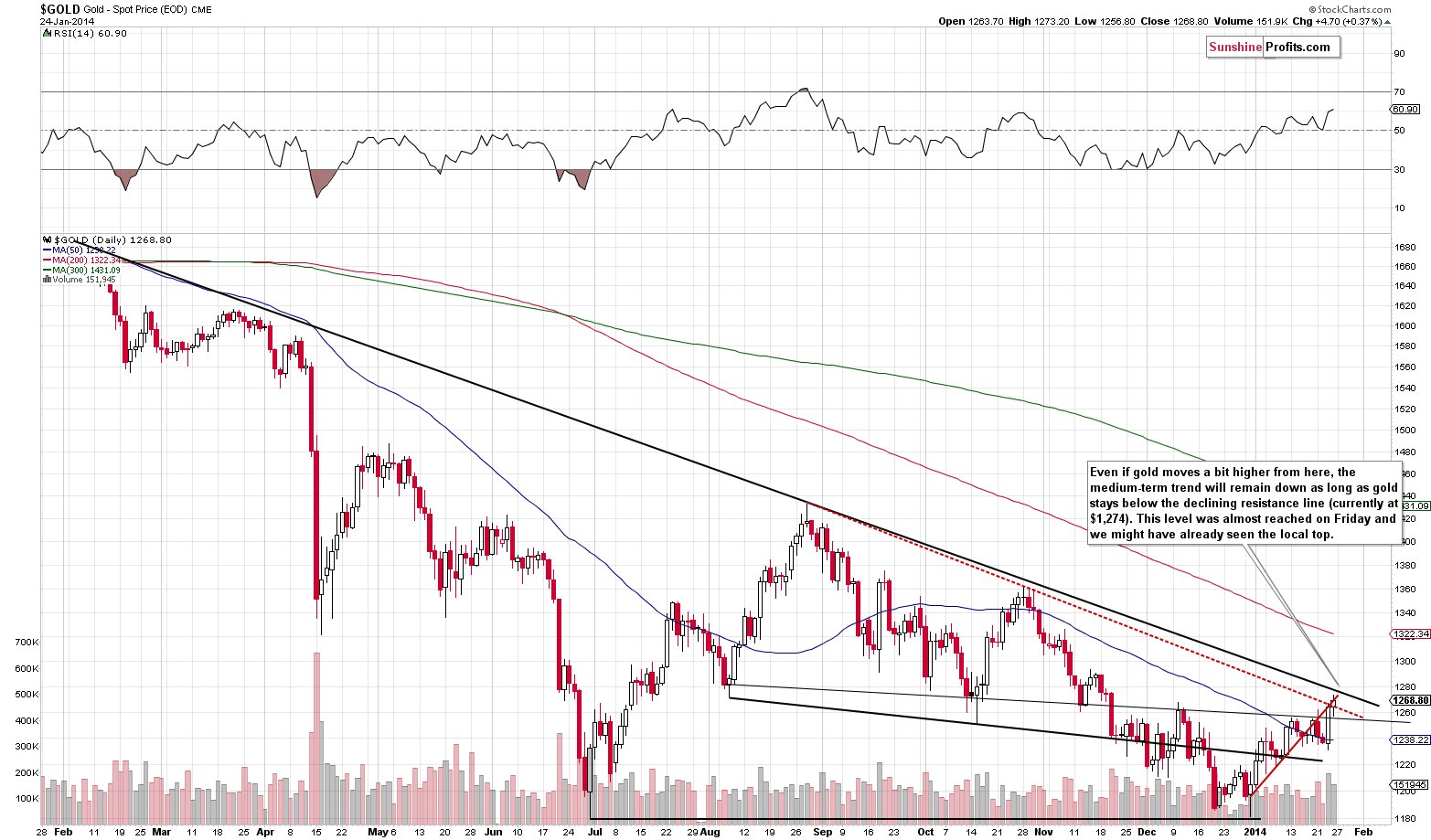Image resolution: width=1431 pixels, height=840 pixels.
Task: Click the High 1273.20 value
Action: 1041,21
